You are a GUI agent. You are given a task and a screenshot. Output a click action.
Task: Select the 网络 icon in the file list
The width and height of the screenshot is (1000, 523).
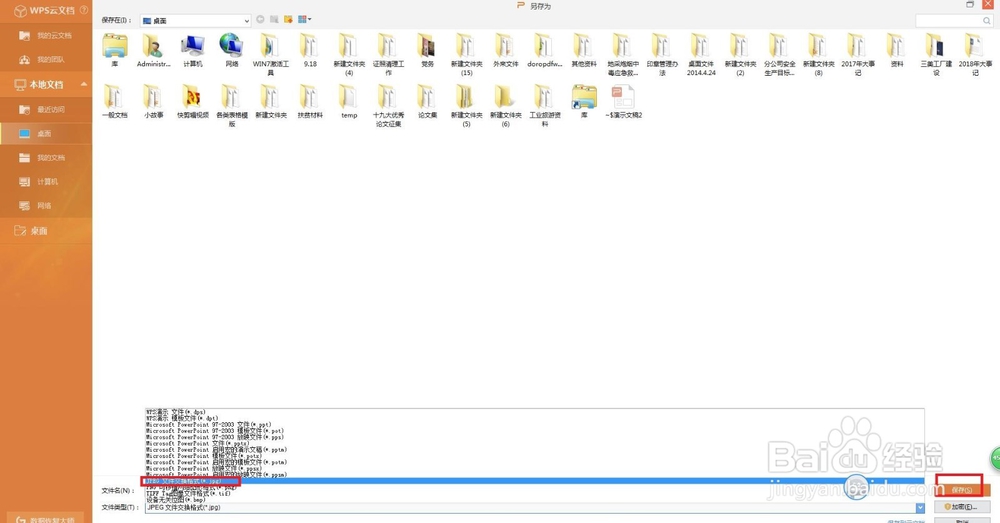click(232, 51)
